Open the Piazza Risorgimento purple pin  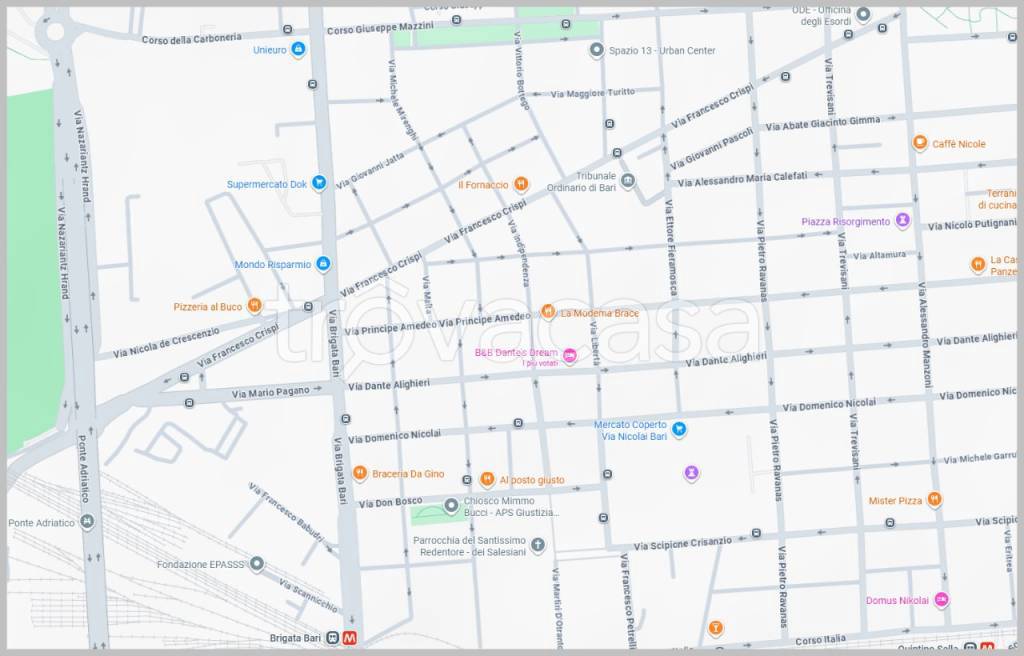(x=902, y=220)
